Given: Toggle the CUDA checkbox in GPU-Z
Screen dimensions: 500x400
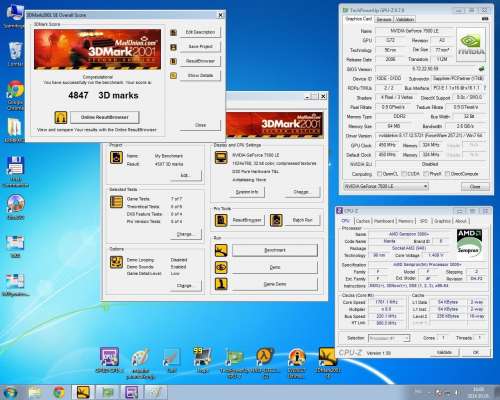Looking at the screenshot, I should tap(403, 174).
